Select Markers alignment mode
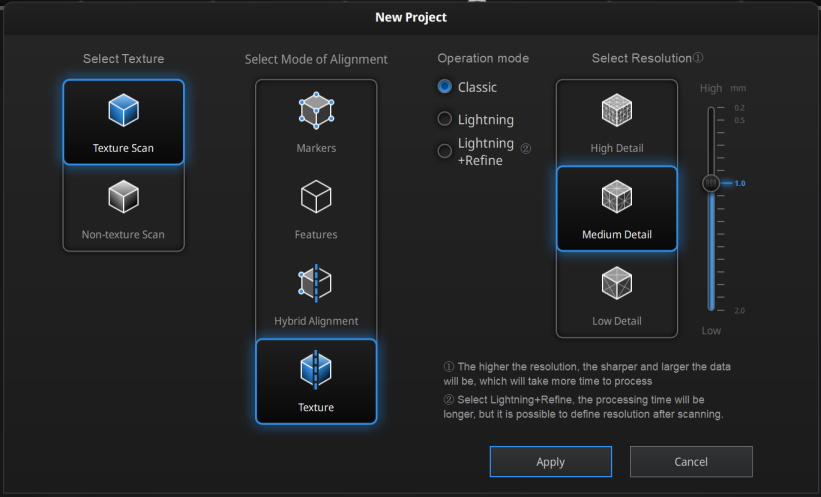 point(316,123)
